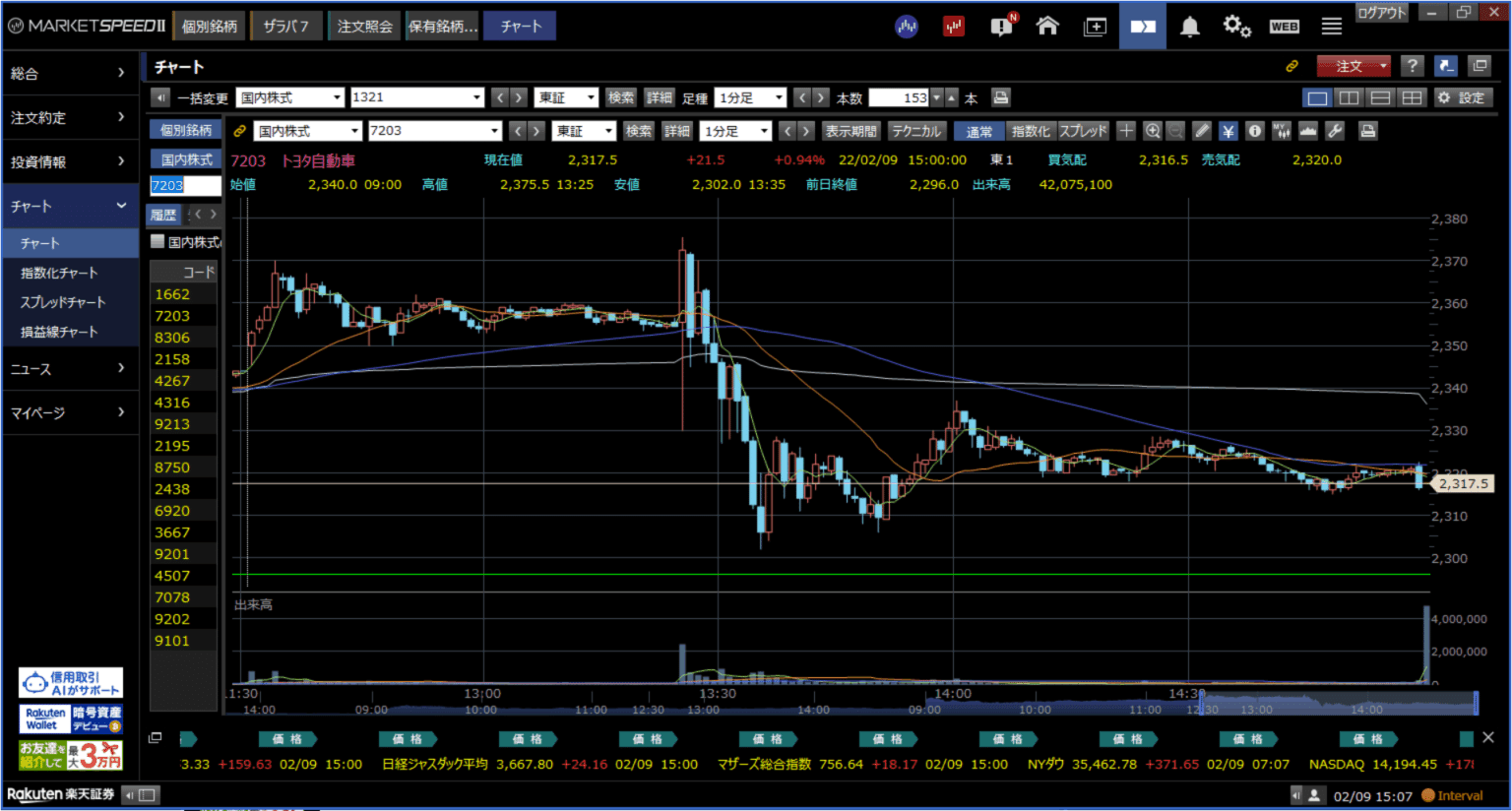Image resolution: width=1512 pixels, height=811 pixels.
Task: Click the printer icon next to 本数
Action: (x=1001, y=97)
